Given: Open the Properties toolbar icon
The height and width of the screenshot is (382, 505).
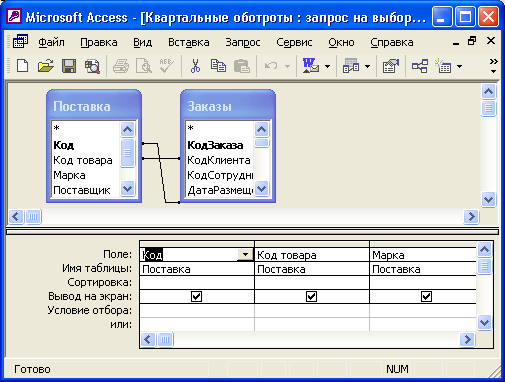Looking at the screenshot, I should 391,66.
